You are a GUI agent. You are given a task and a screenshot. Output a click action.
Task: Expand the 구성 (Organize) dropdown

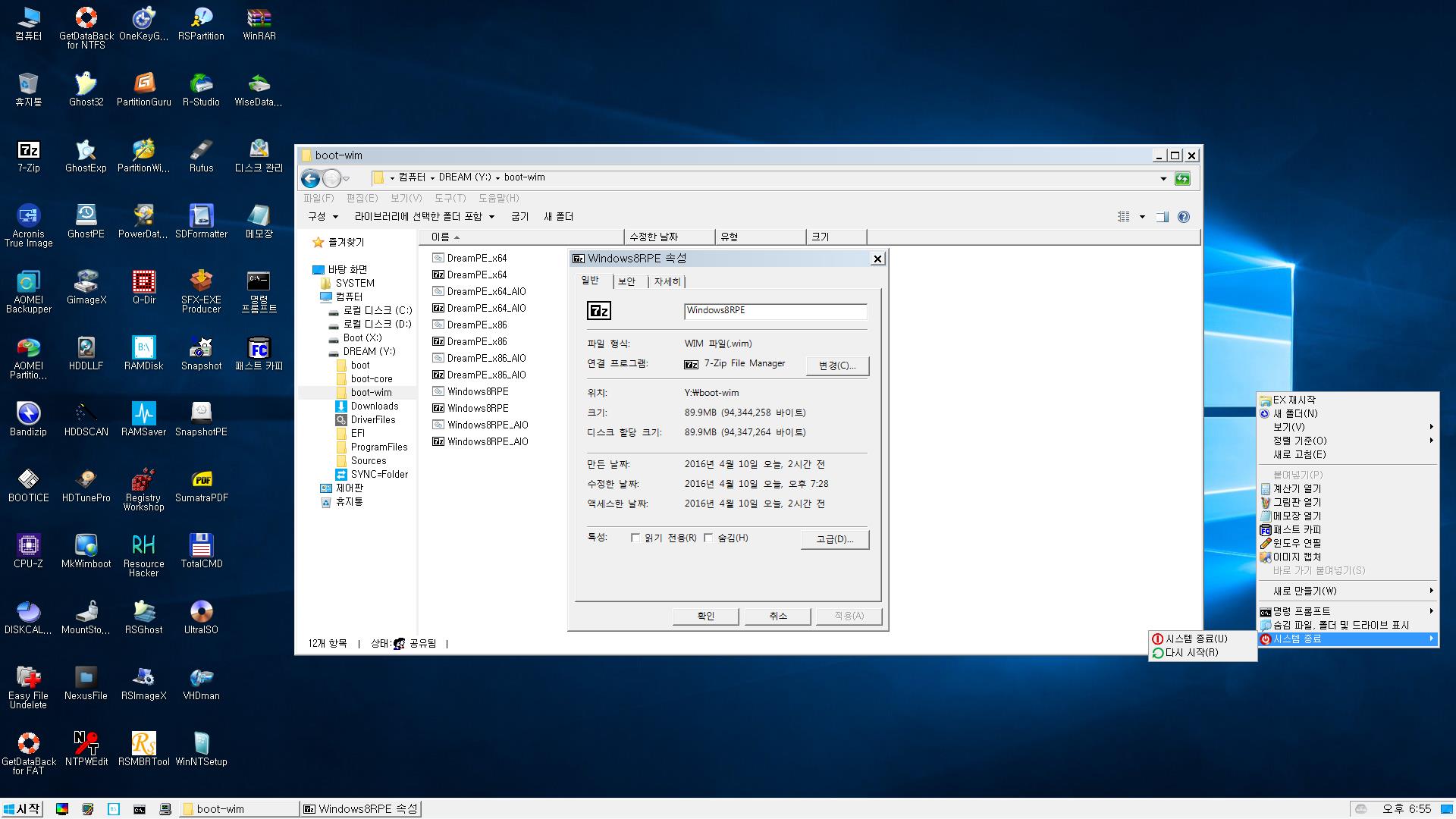coord(323,217)
